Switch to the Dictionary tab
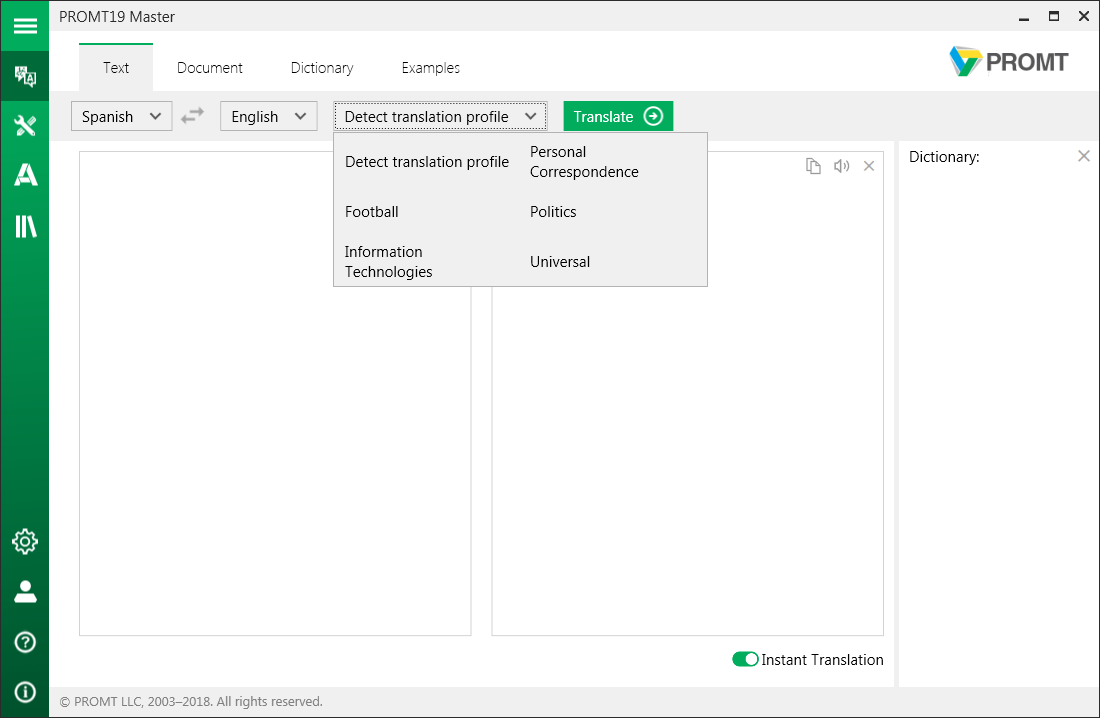The image size is (1100, 718). click(322, 67)
